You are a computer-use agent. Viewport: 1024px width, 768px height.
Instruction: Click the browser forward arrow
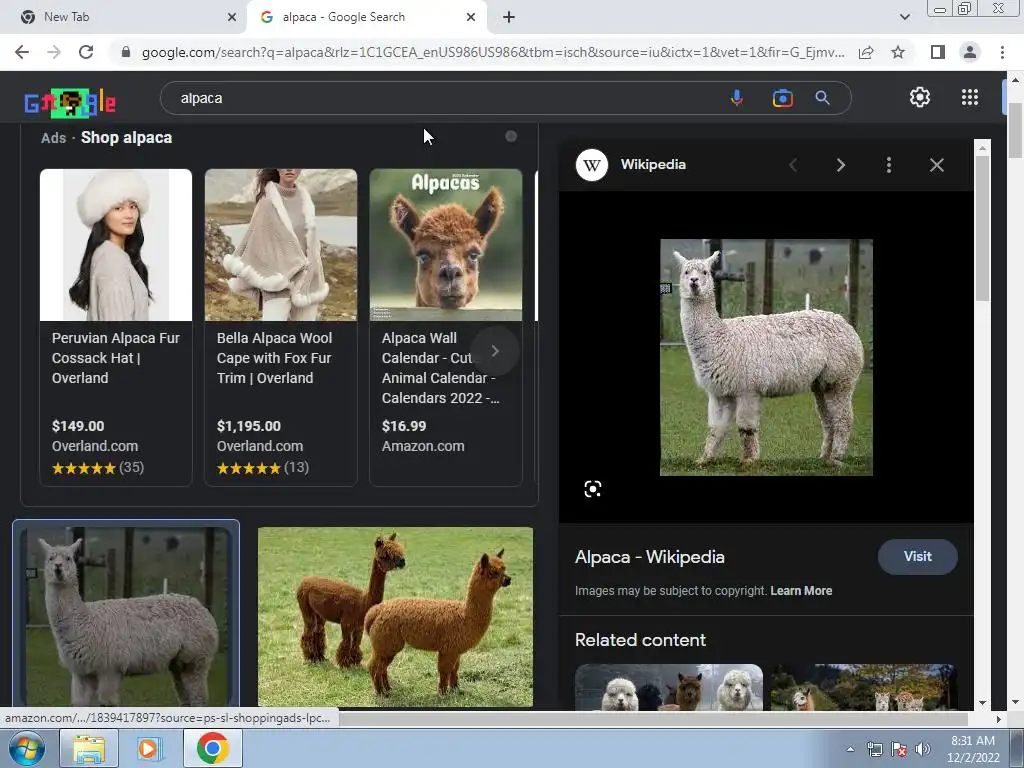click(x=54, y=52)
